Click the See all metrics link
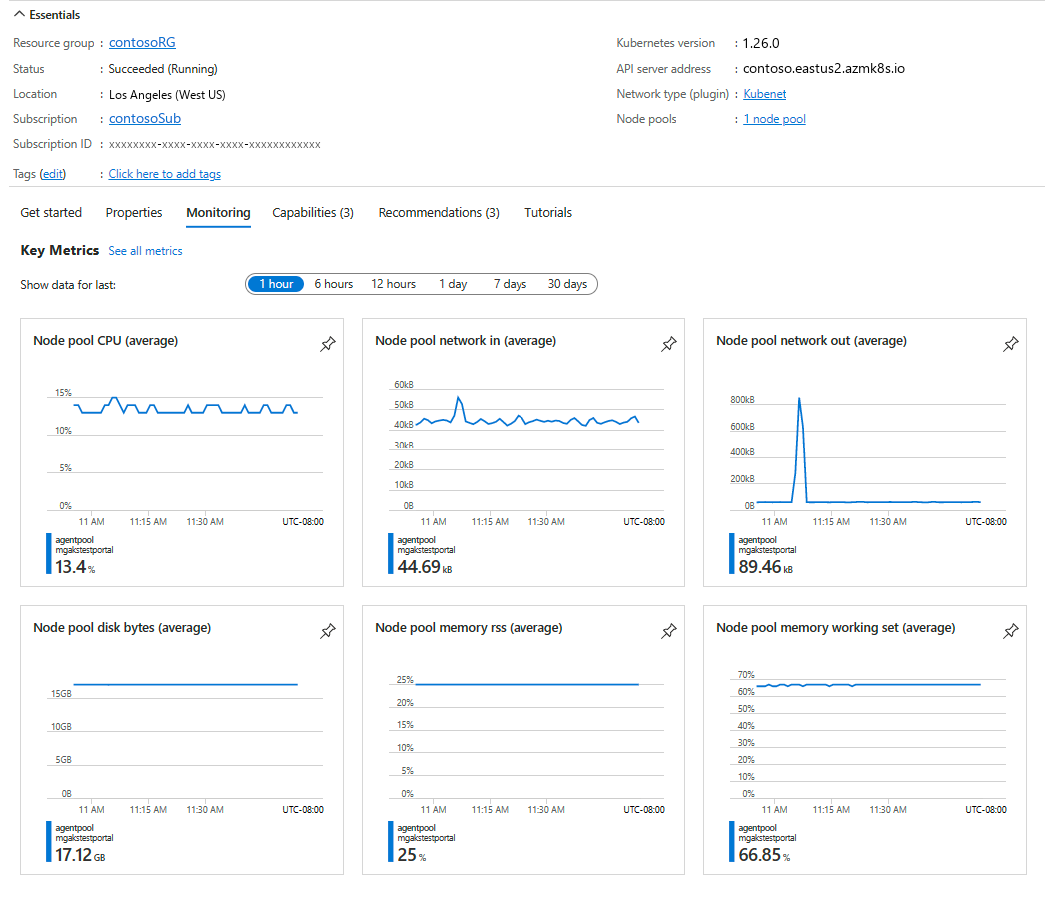 pyautogui.click(x=145, y=250)
